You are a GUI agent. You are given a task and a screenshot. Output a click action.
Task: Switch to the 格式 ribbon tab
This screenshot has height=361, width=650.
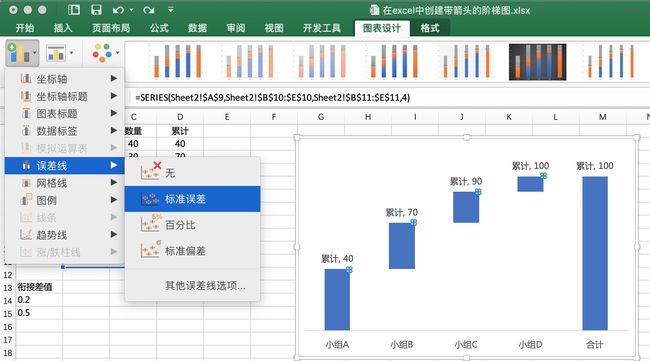[x=429, y=28]
